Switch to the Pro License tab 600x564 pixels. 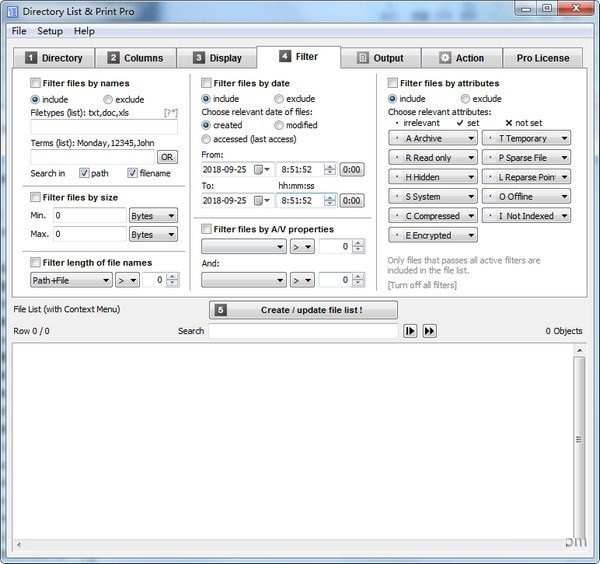click(543, 58)
